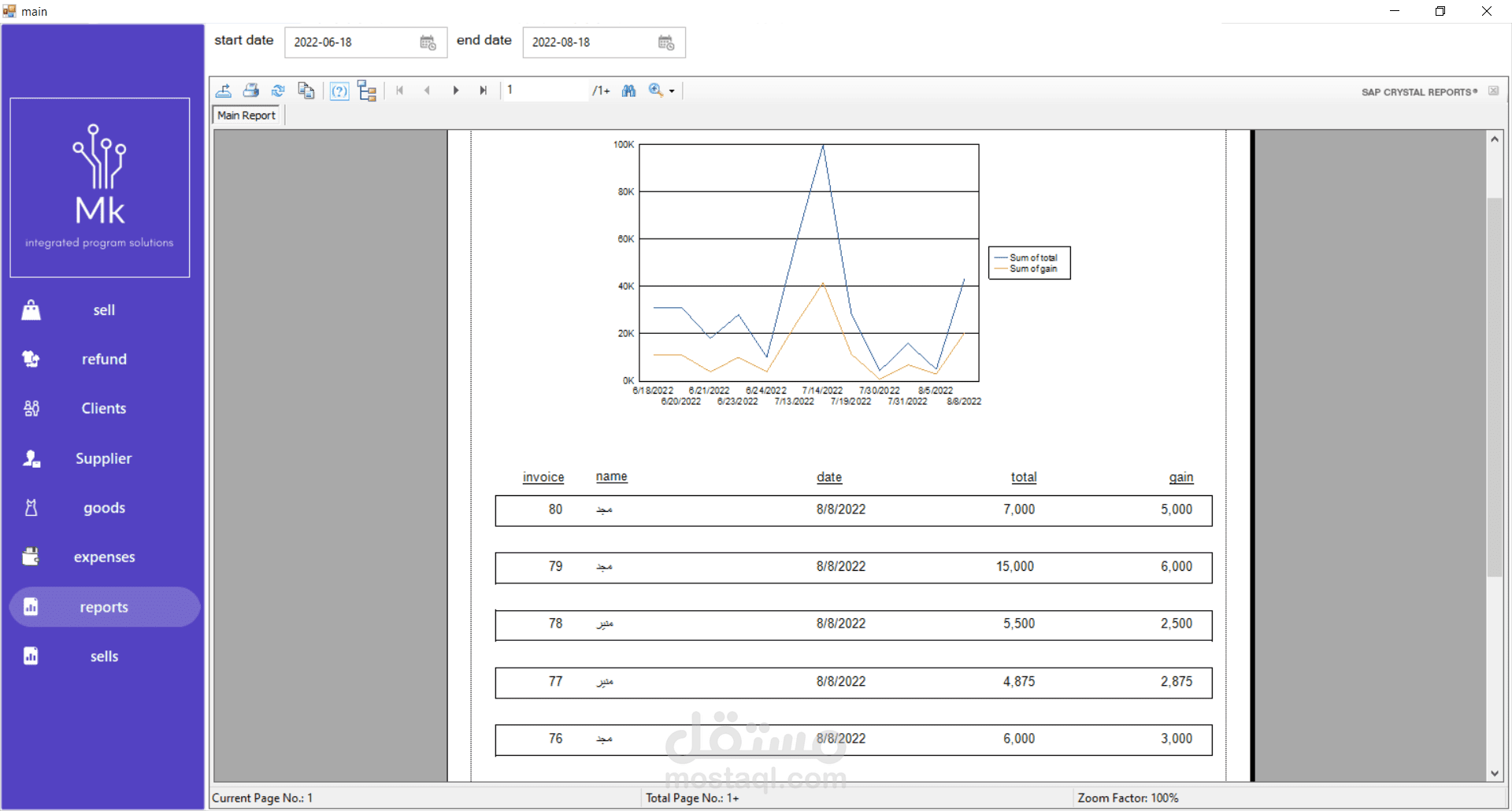Click the "gain" column header

coord(1181,477)
